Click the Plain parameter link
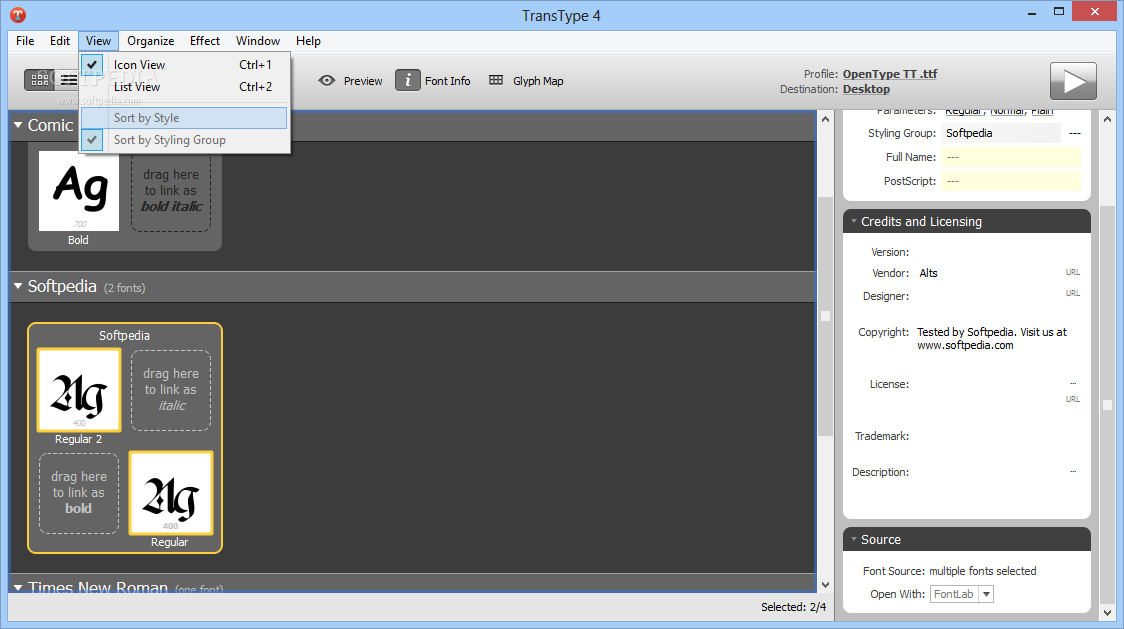 [1042, 111]
